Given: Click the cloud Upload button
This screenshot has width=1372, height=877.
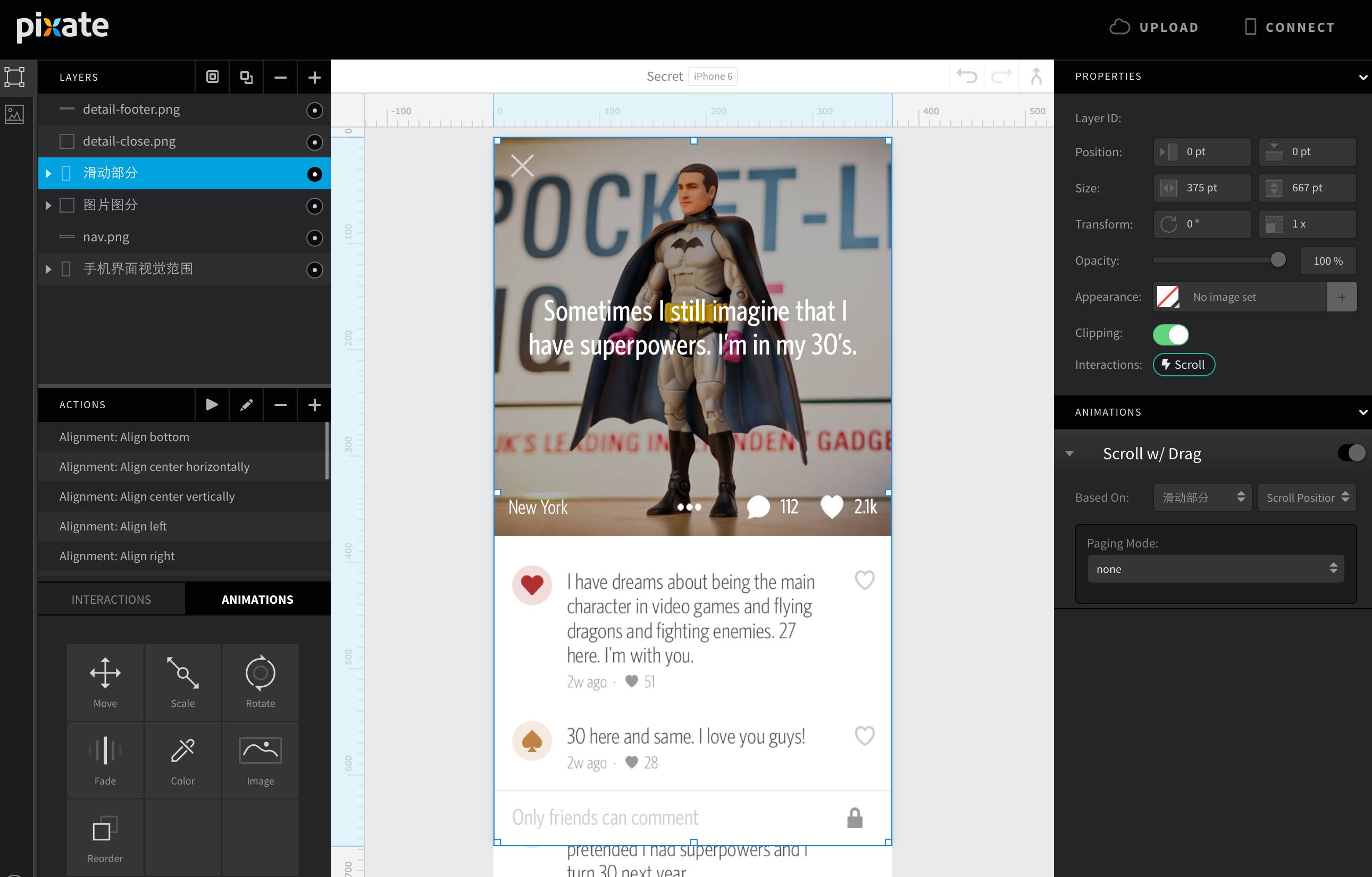Looking at the screenshot, I should (1154, 27).
